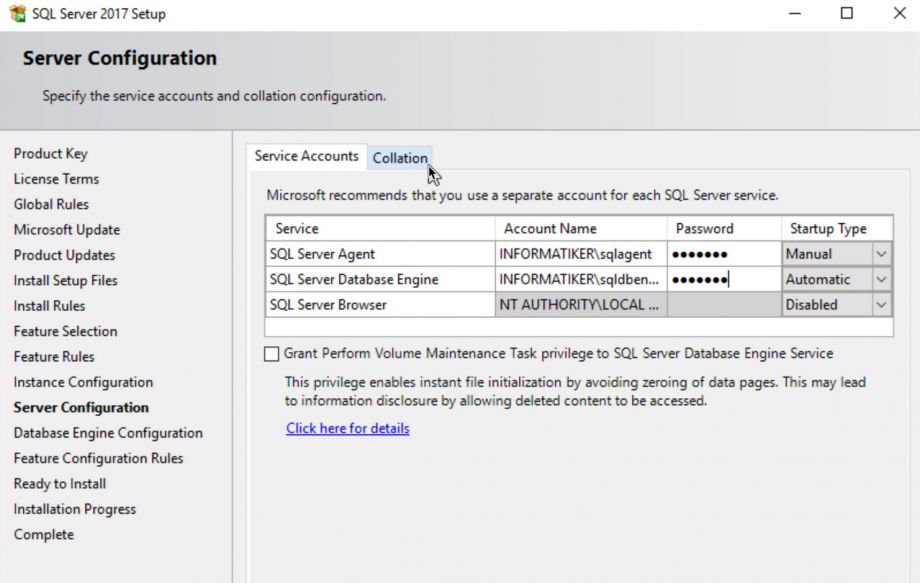Navigate to Product Key step
920x583 pixels.
[x=51, y=153]
